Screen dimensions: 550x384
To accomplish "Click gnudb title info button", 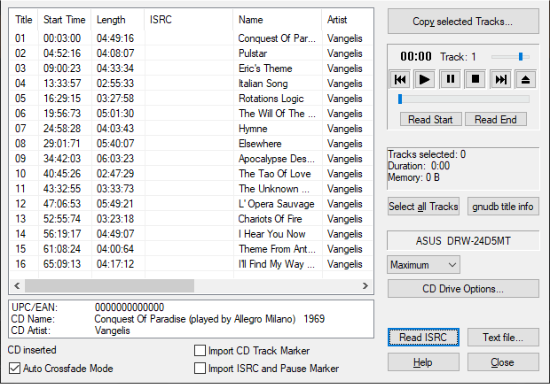I will click(503, 207).
